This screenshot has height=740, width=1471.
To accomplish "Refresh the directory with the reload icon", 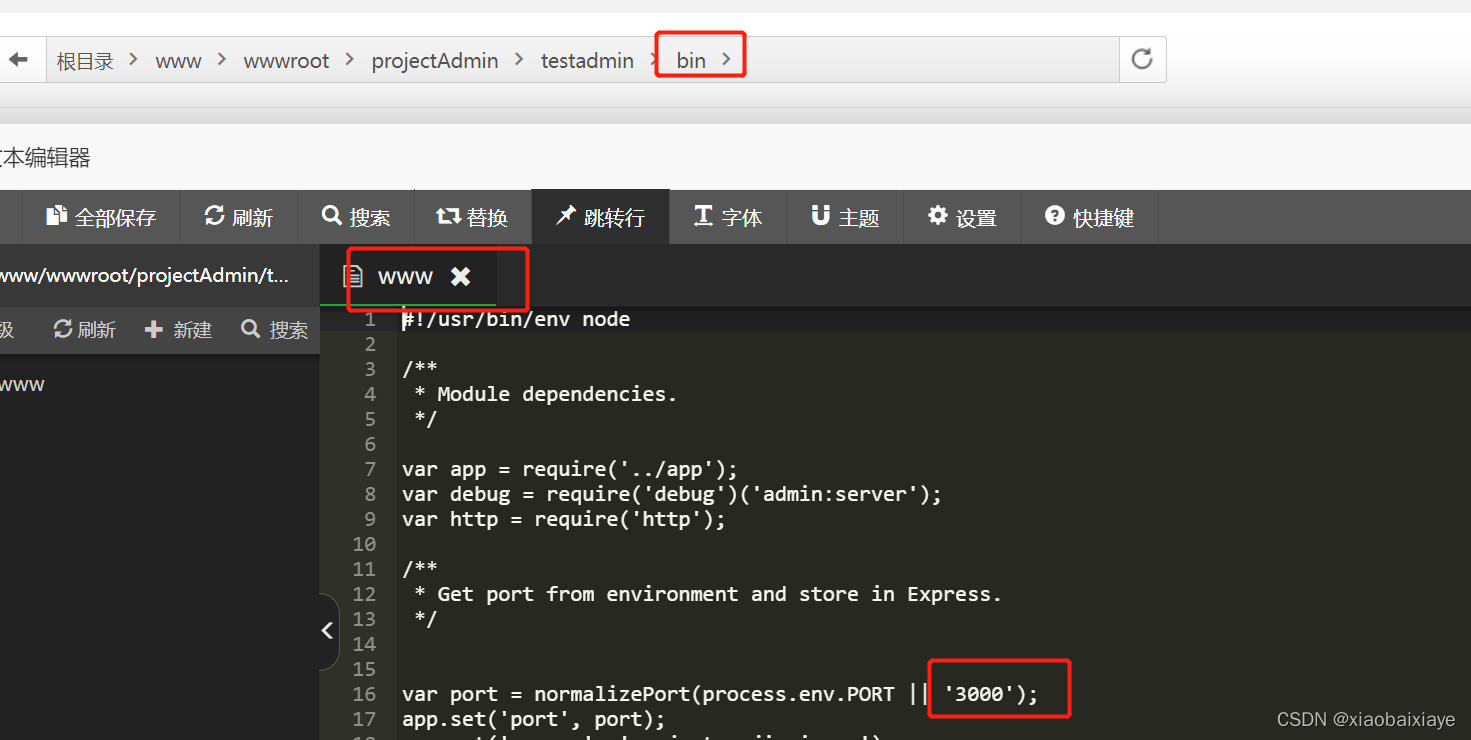I will pos(1142,60).
